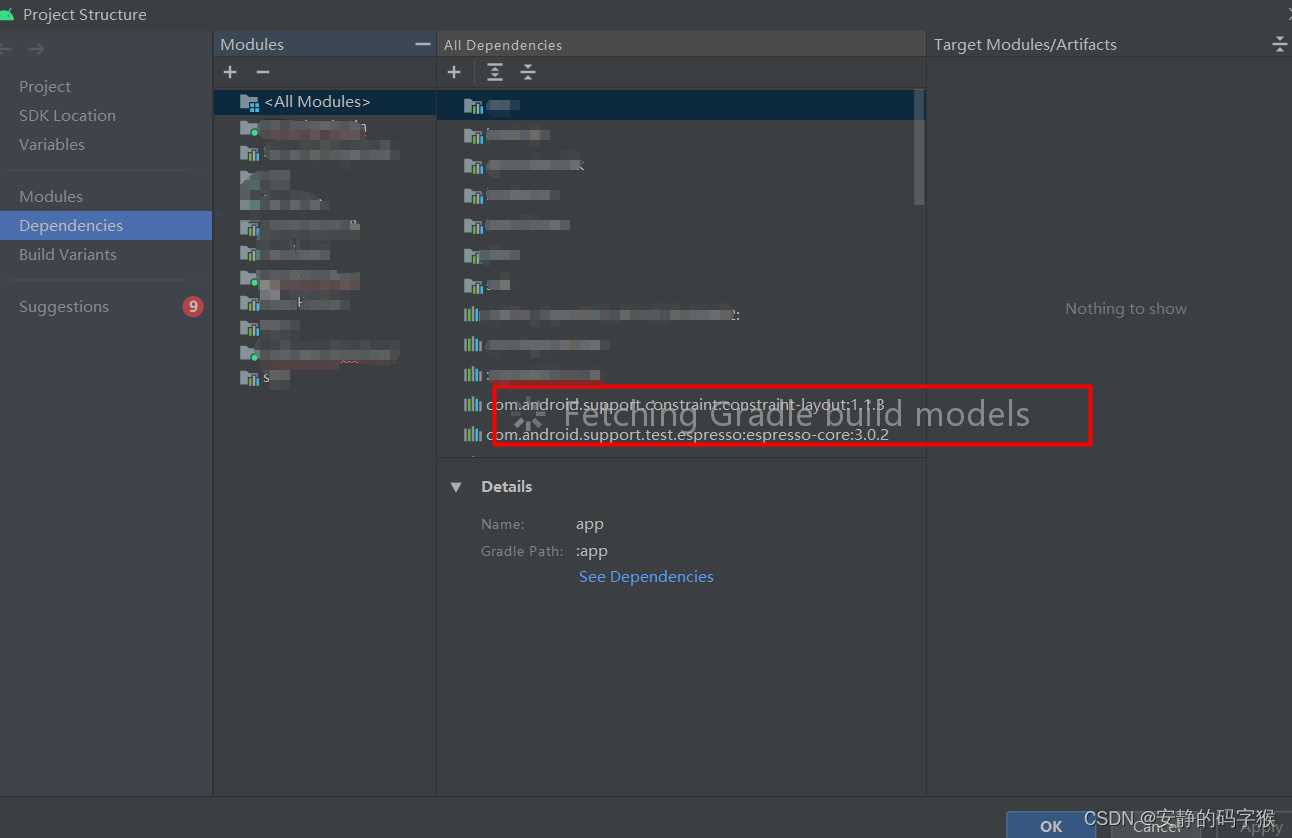Screen dimensions: 1292x838
Task: Open the Project settings page
Action: click(x=45, y=87)
